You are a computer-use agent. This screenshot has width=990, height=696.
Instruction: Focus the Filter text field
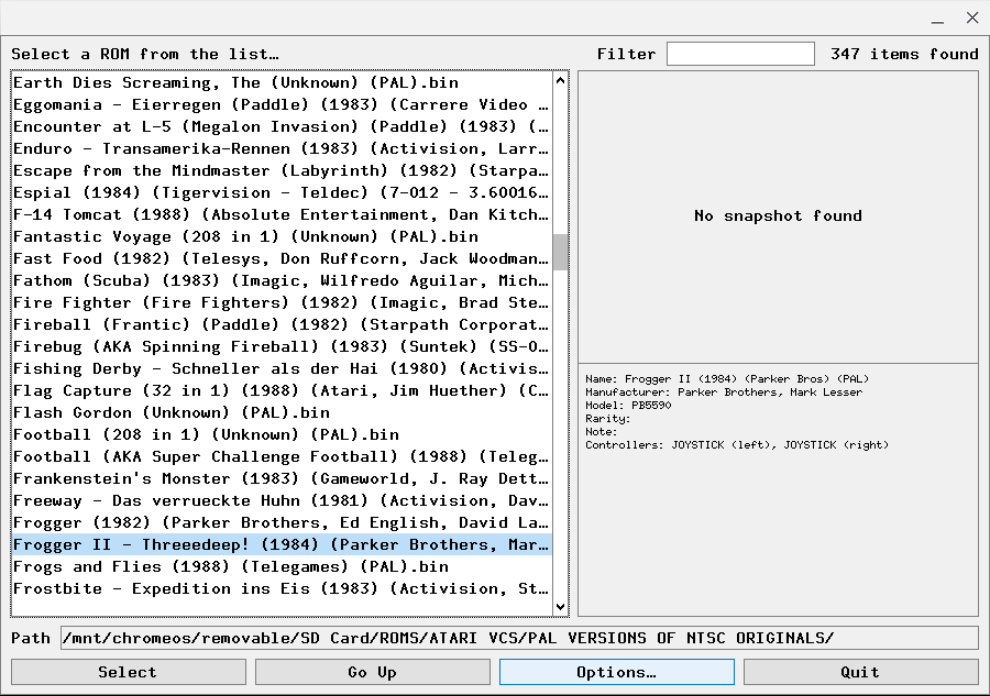coord(741,54)
